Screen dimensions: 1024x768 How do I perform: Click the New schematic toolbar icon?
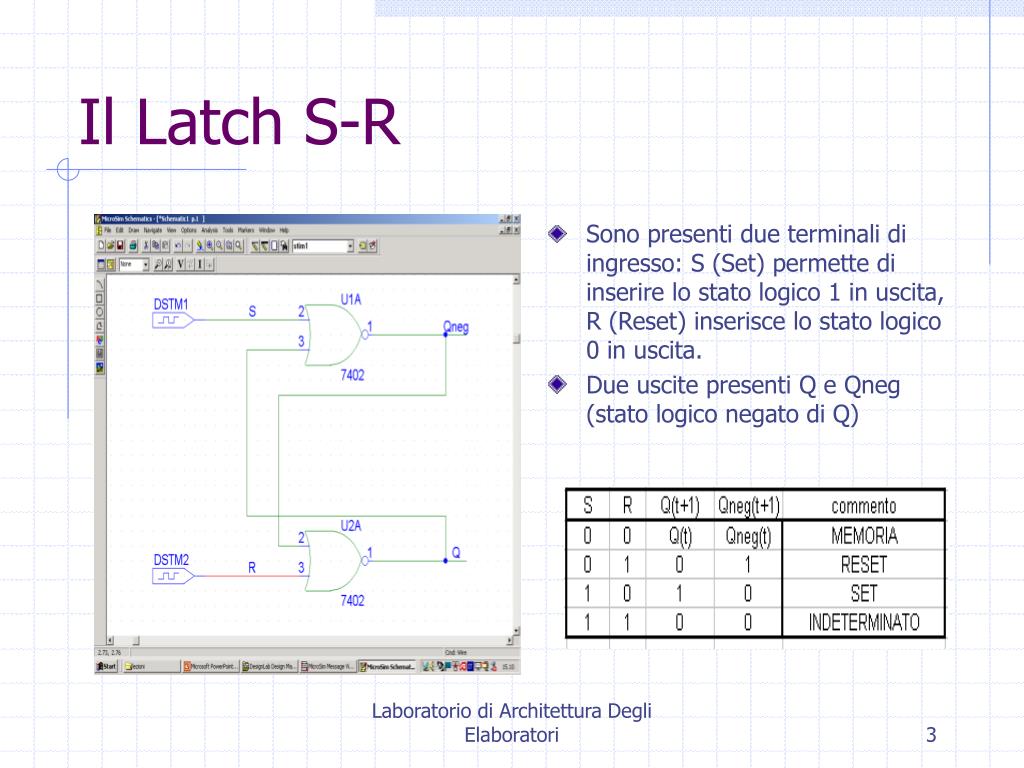(x=101, y=246)
